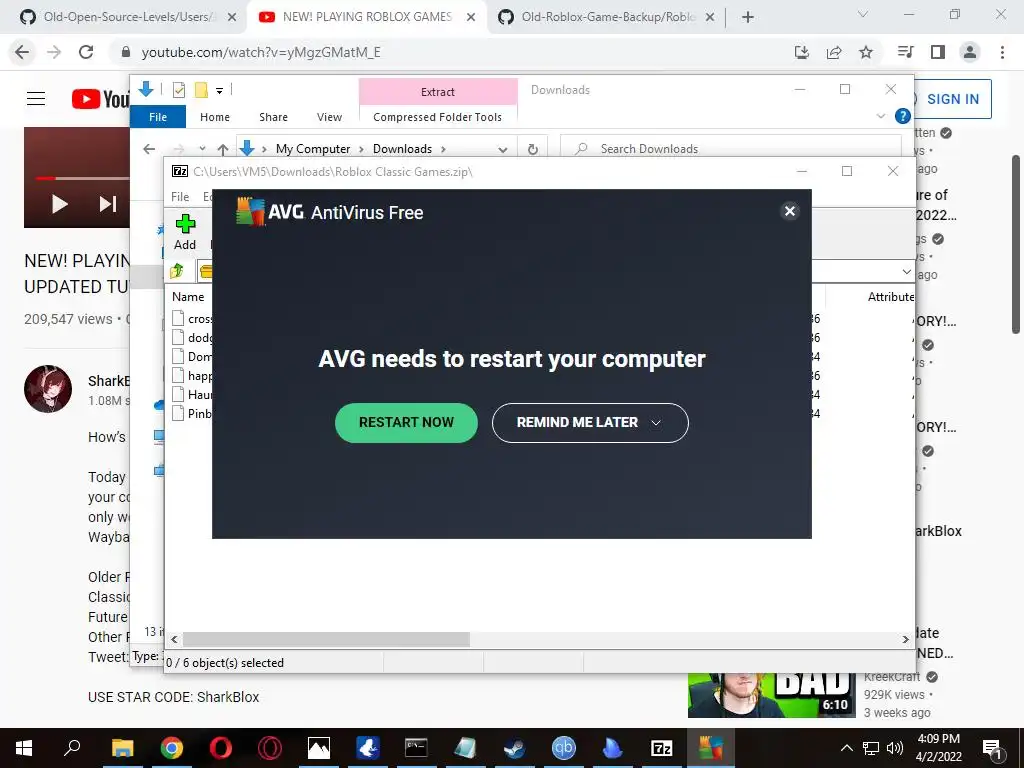Viewport: 1024px width, 768px height.
Task: Click the horizontal scrollbar in 7-Zip window
Action: point(326,639)
